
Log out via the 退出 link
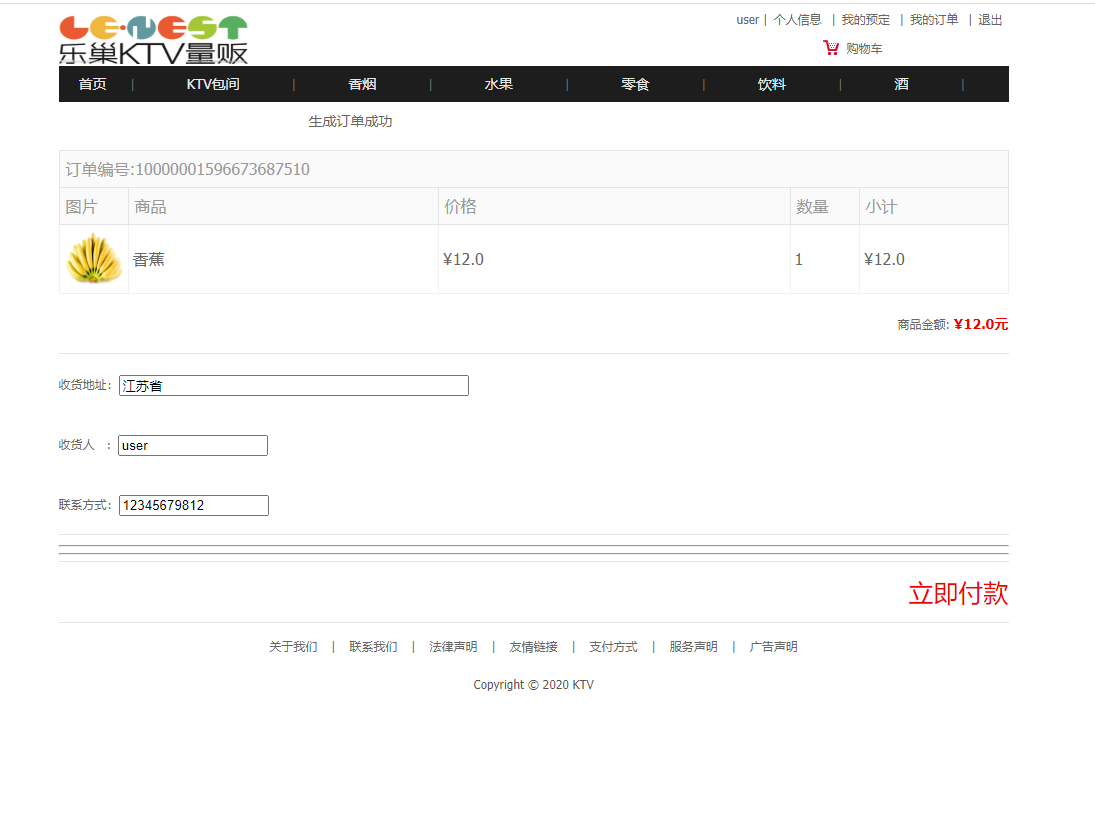989,20
